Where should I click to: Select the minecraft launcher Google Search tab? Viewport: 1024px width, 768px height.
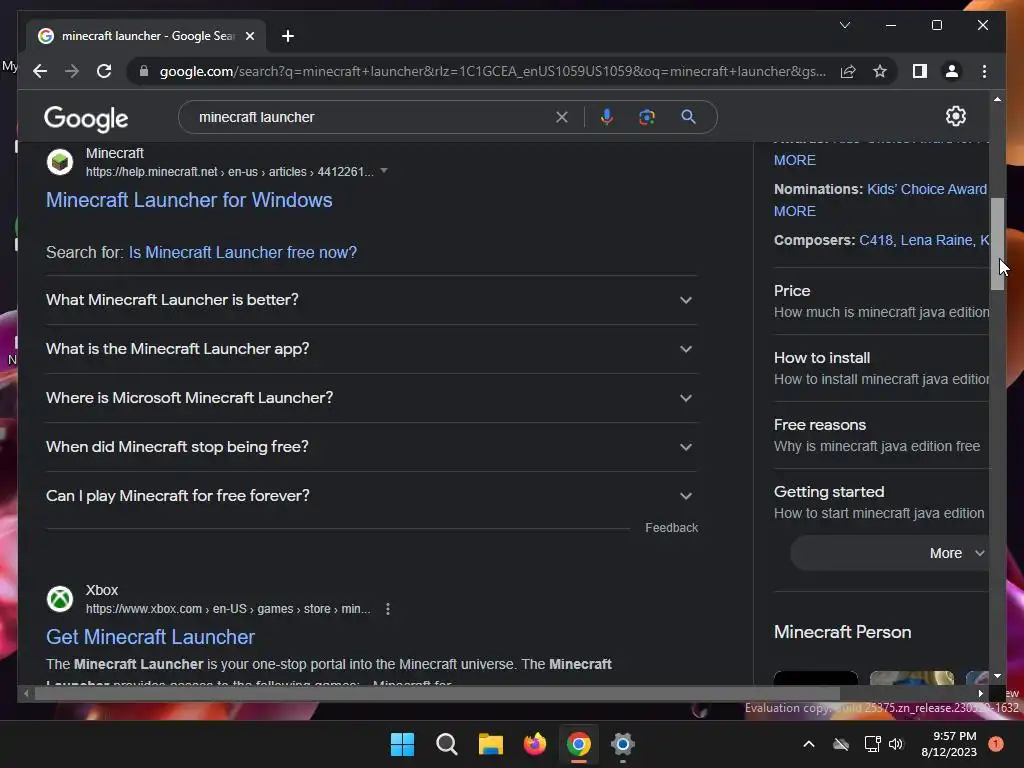coord(146,36)
